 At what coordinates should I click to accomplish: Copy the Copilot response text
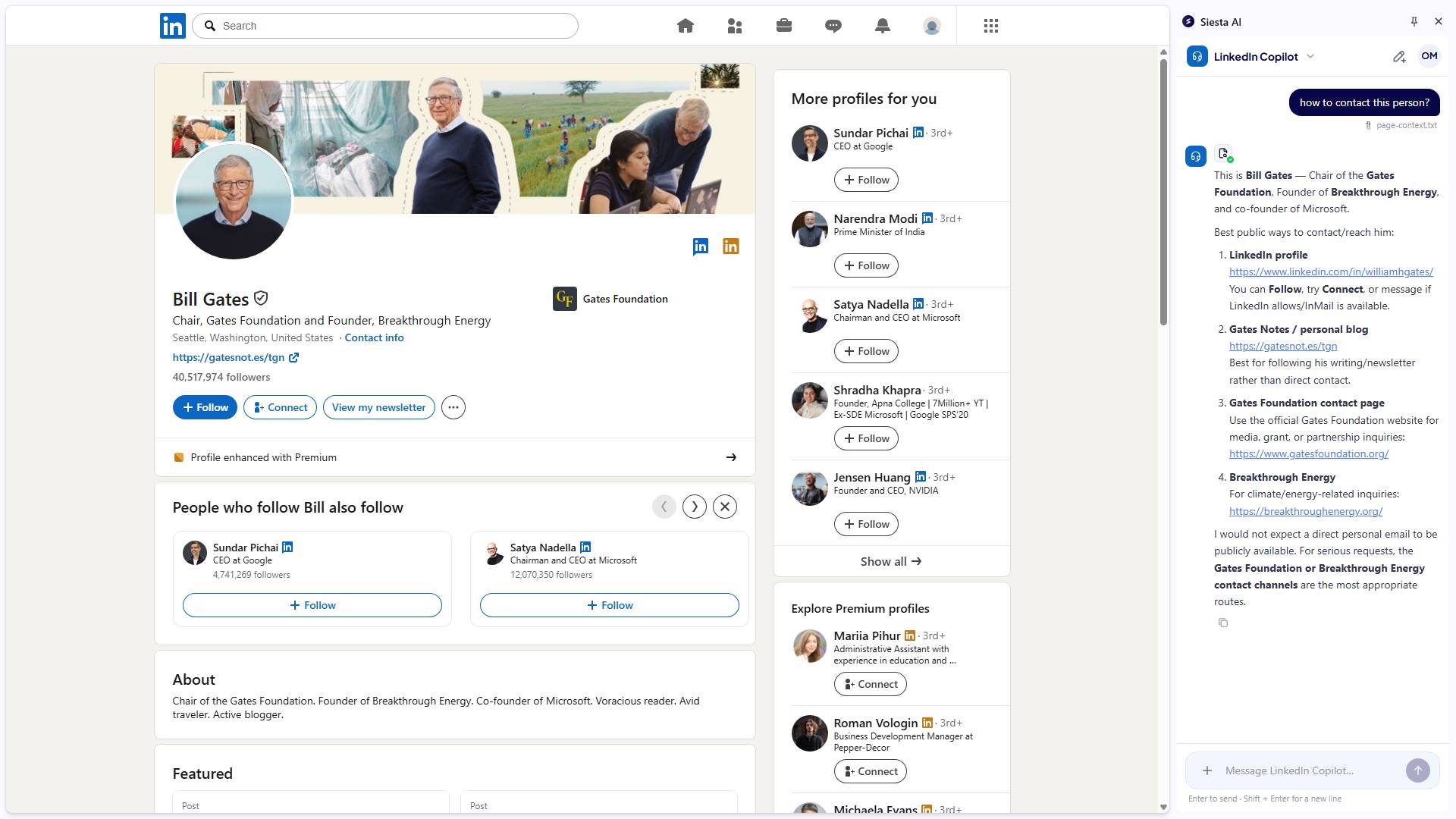pyautogui.click(x=1223, y=623)
